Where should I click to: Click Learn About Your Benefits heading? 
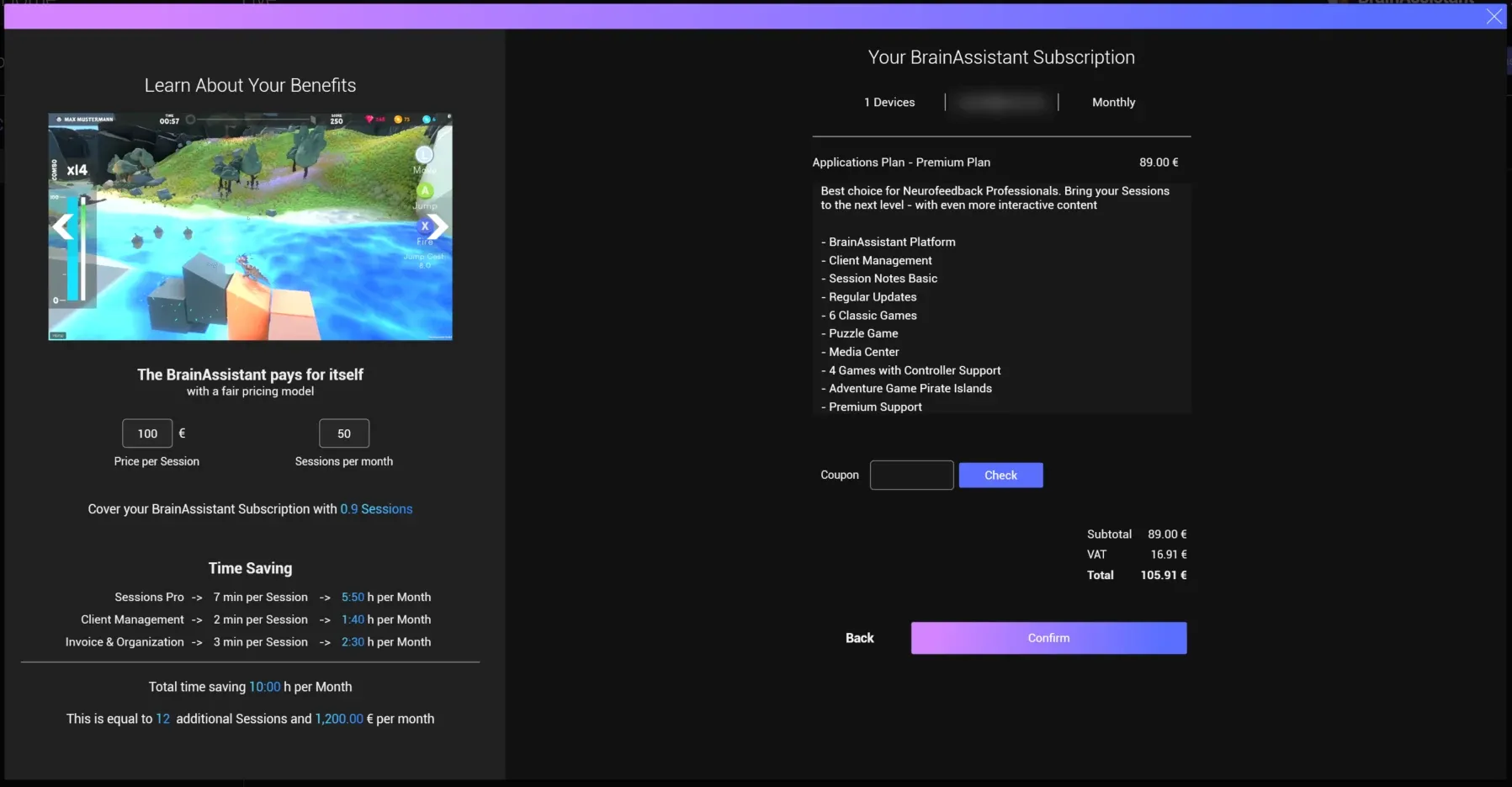click(x=250, y=86)
